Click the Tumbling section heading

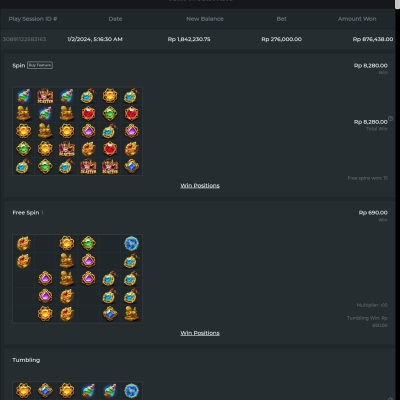[26, 360]
